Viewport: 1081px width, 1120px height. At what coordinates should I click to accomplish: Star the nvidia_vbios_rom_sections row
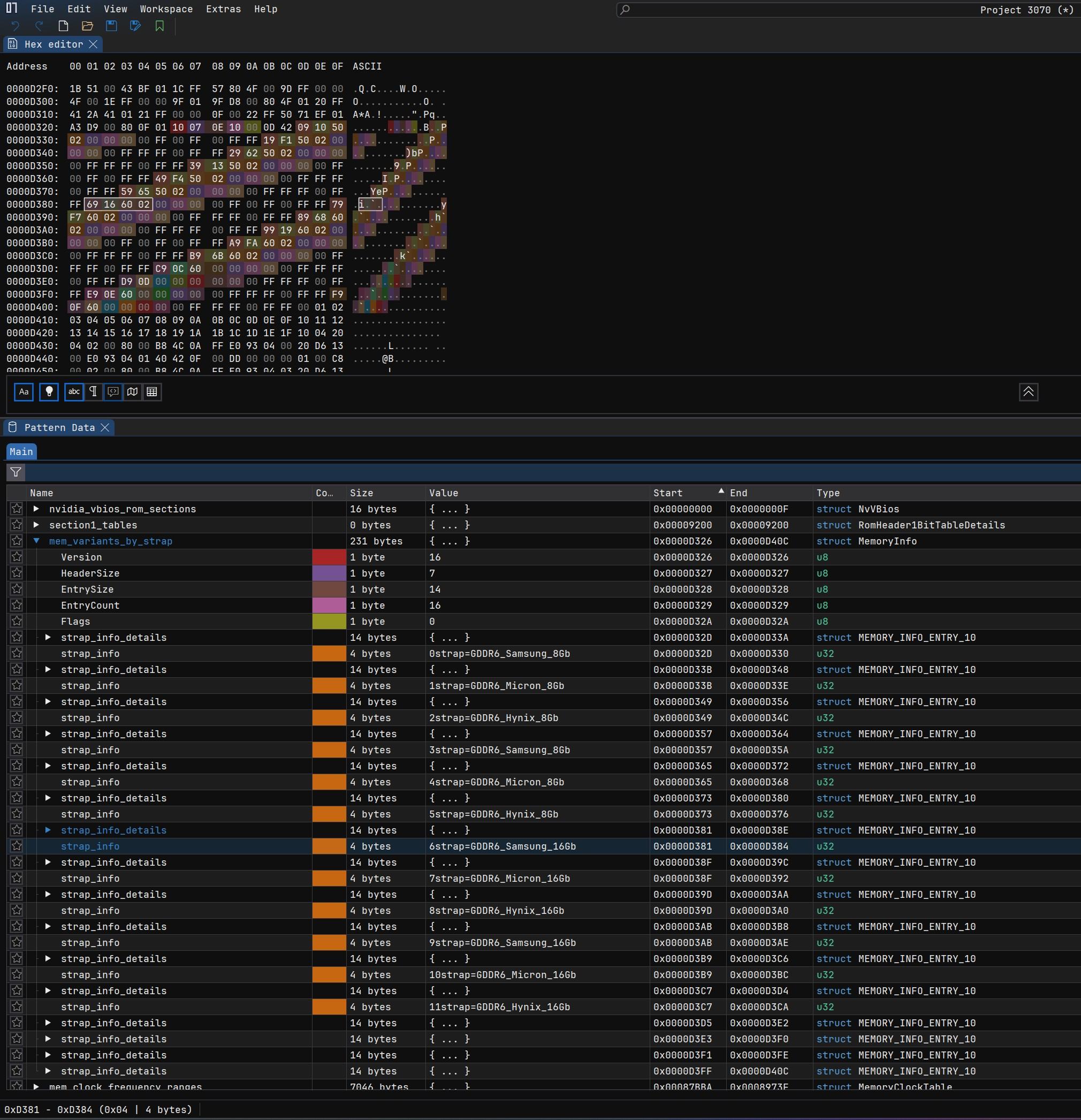tap(17, 509)
